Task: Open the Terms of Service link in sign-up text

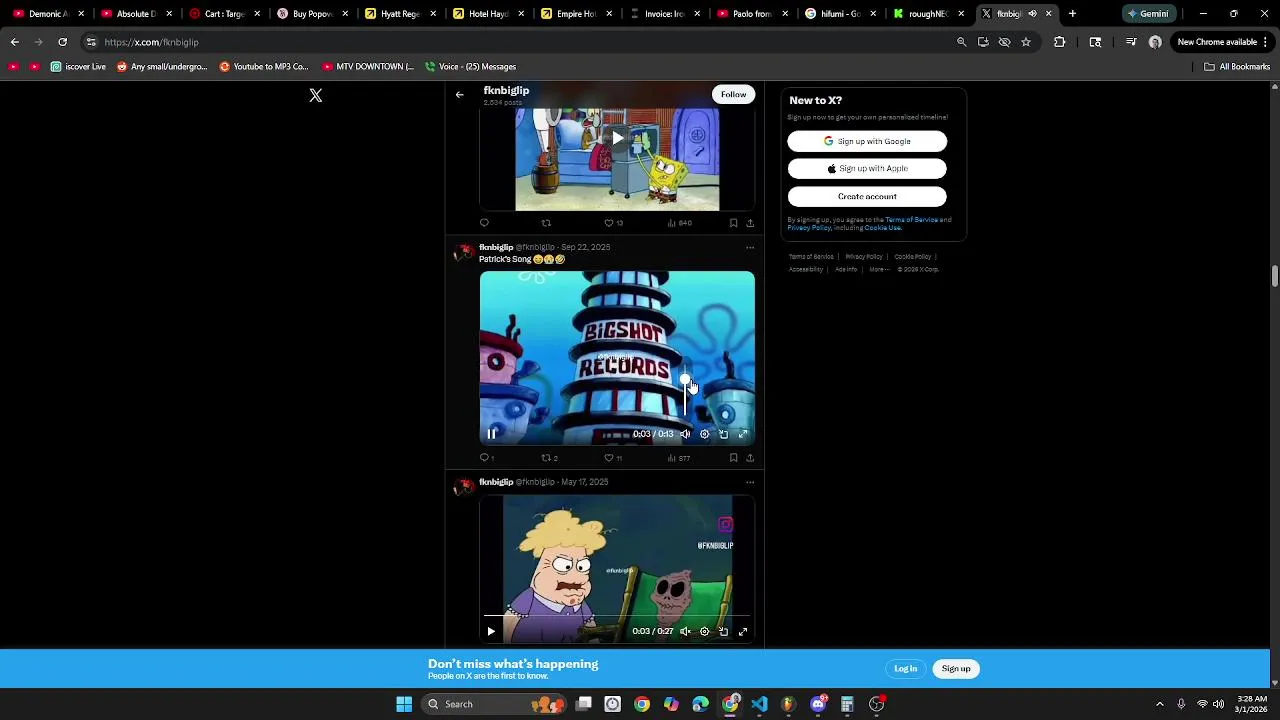Action: [911, 220]
